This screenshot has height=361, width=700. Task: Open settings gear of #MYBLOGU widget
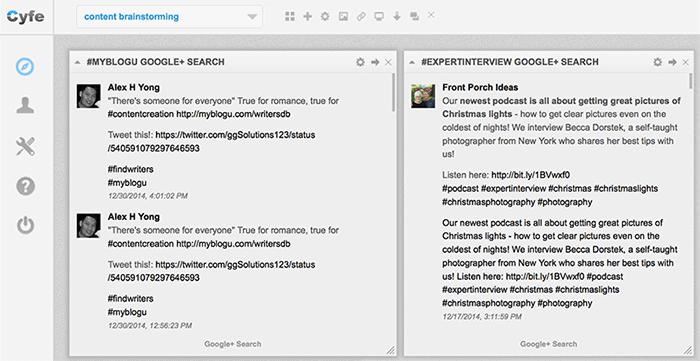360,62
